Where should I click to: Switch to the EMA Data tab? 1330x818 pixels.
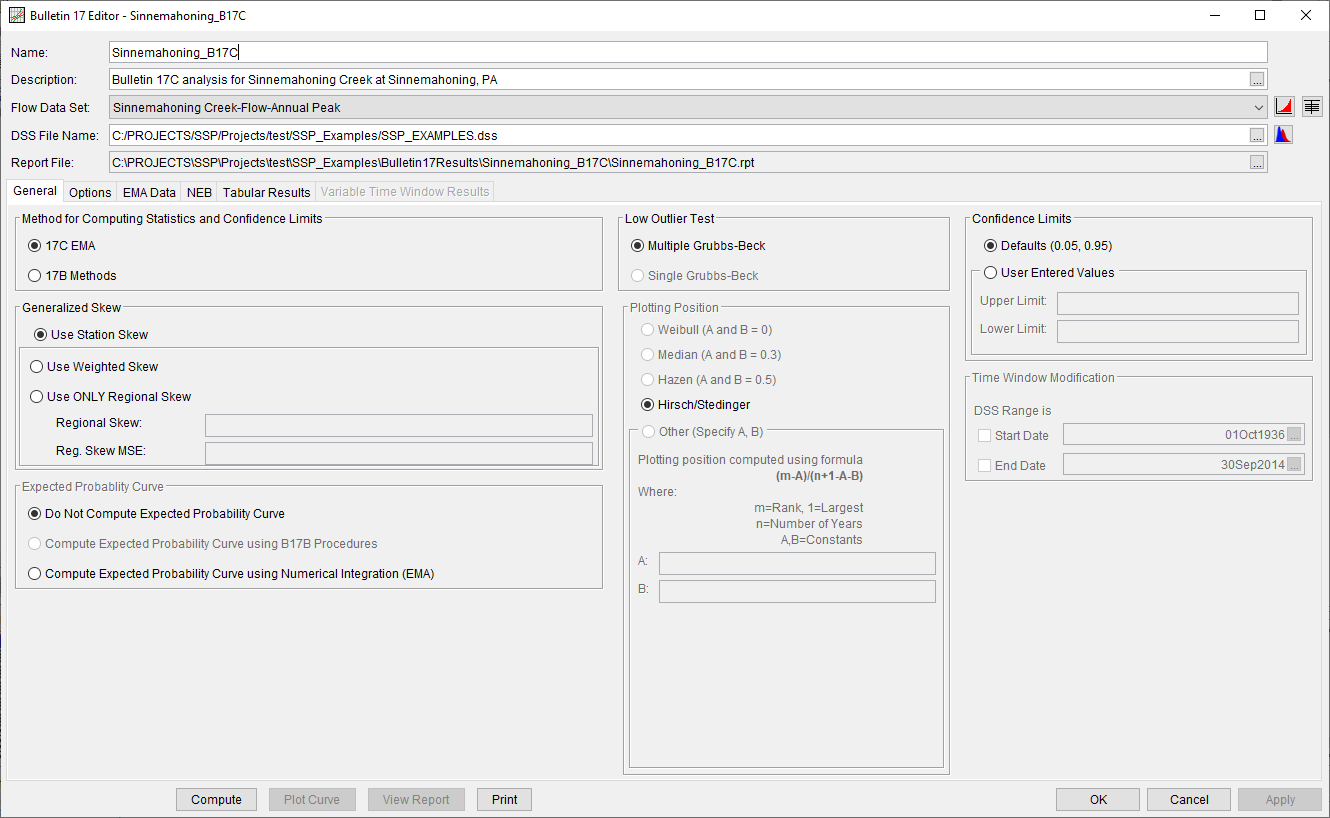coord(149,192)
